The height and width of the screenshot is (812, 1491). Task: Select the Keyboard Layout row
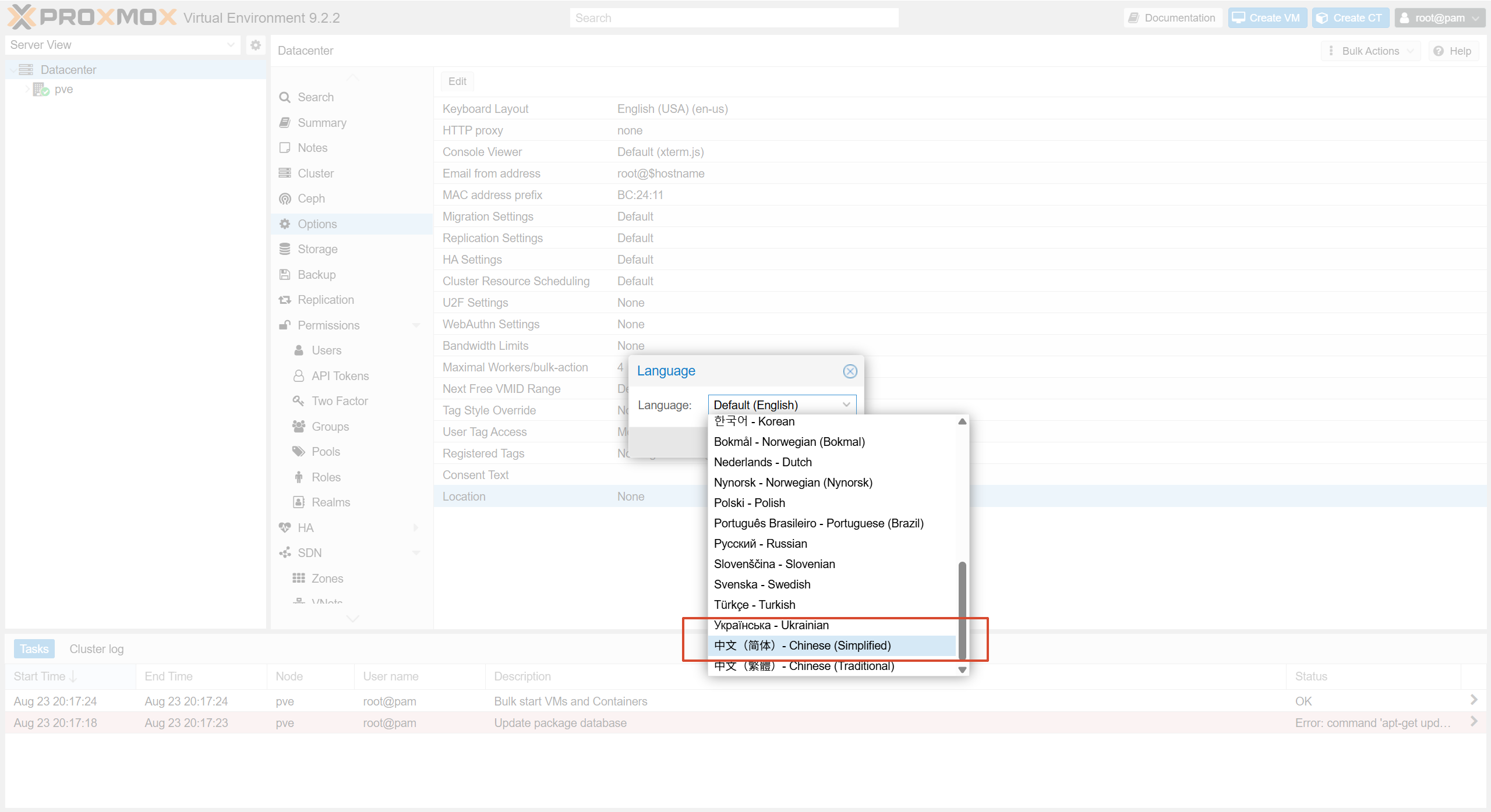960,109
